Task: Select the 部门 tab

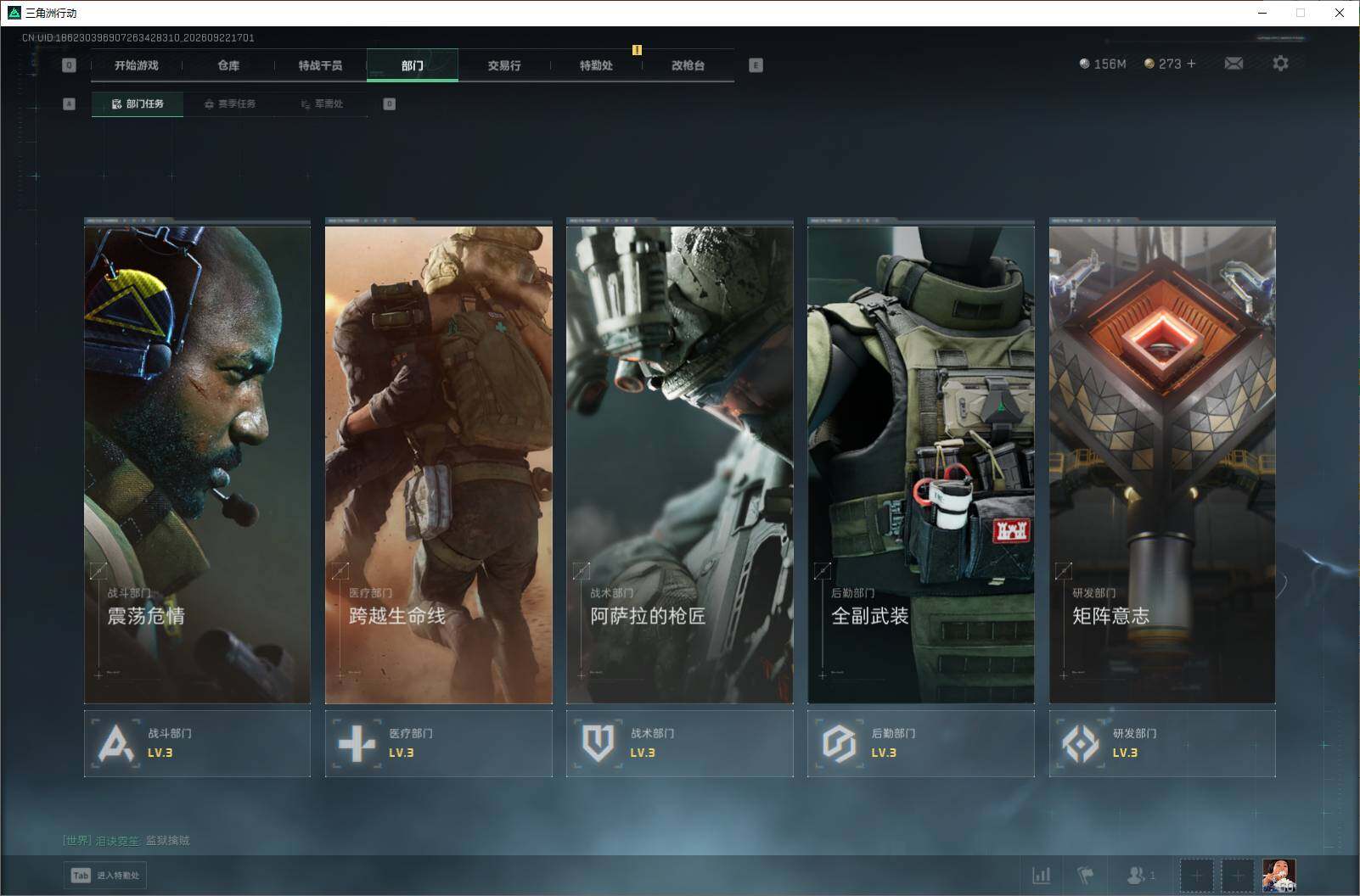Action: tap(413, 65)
